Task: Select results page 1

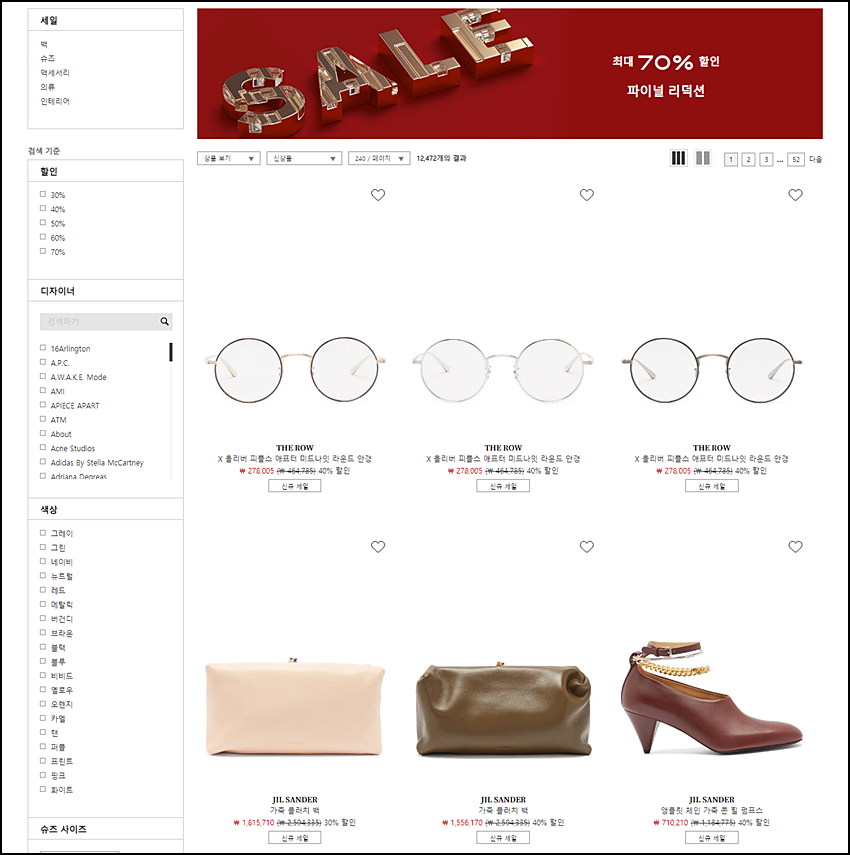Action: 731,159
